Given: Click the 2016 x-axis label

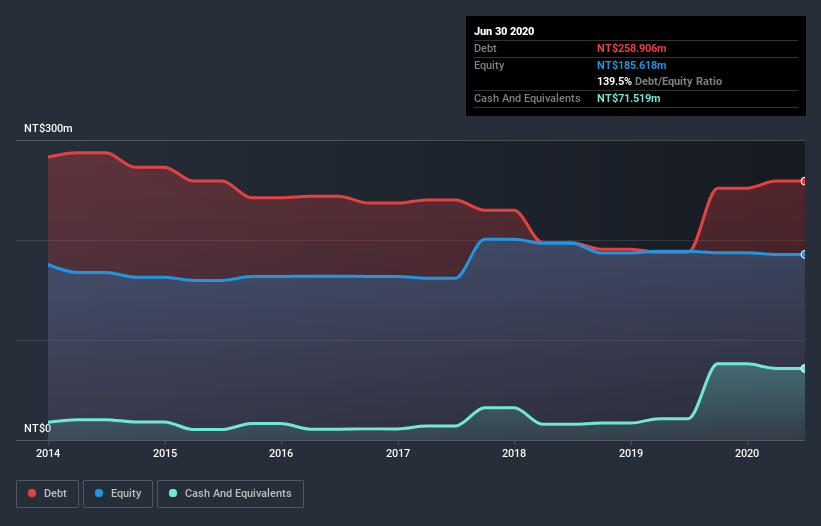Looking at the screenshot, I should pos(281,453).
